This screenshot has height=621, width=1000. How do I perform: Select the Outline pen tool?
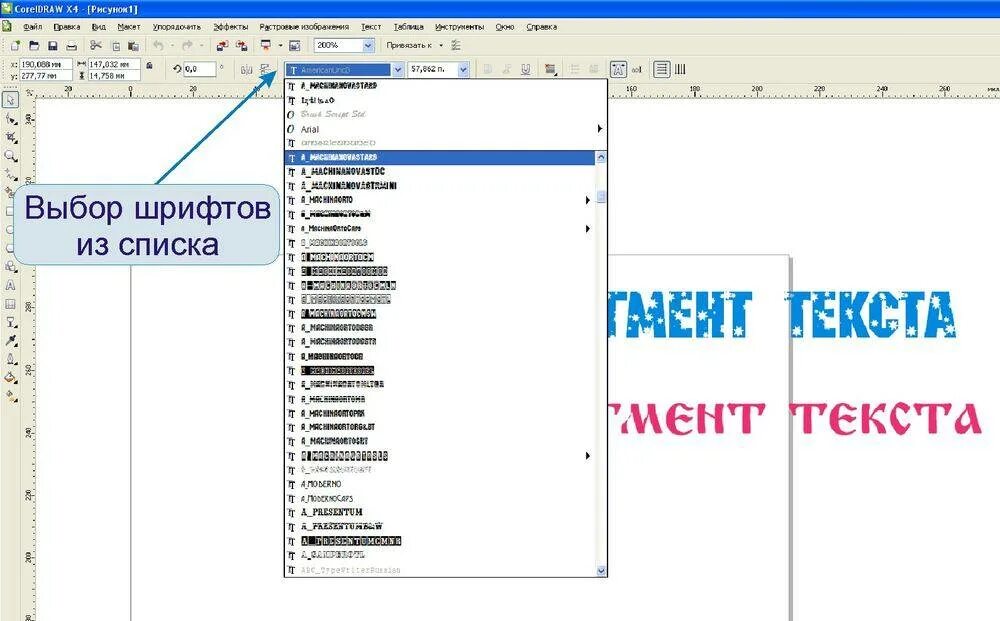pyautogui.click(x=11, y=359)
